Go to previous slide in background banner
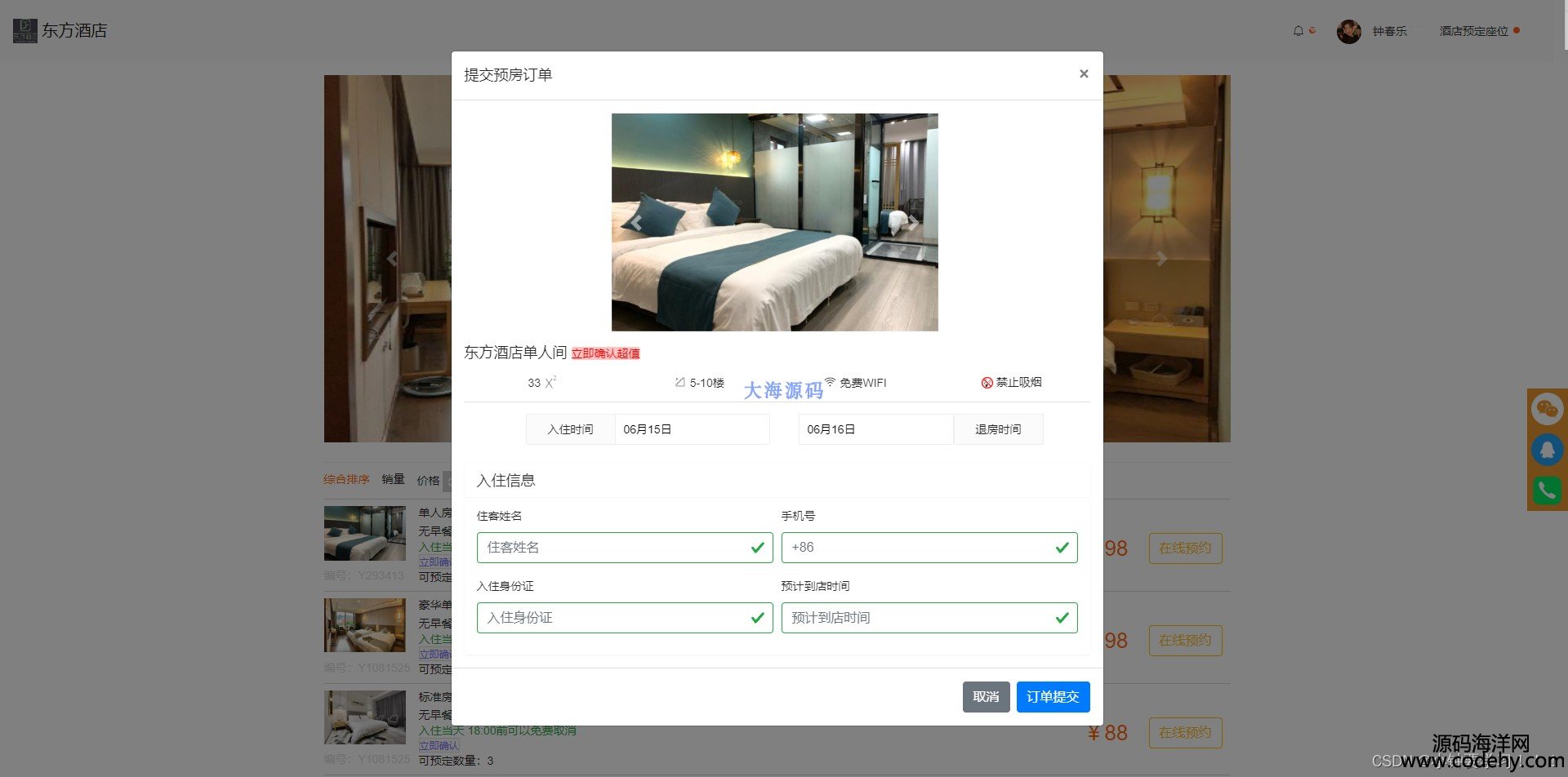Screen dimensions: 1568x777 (393, 259)
